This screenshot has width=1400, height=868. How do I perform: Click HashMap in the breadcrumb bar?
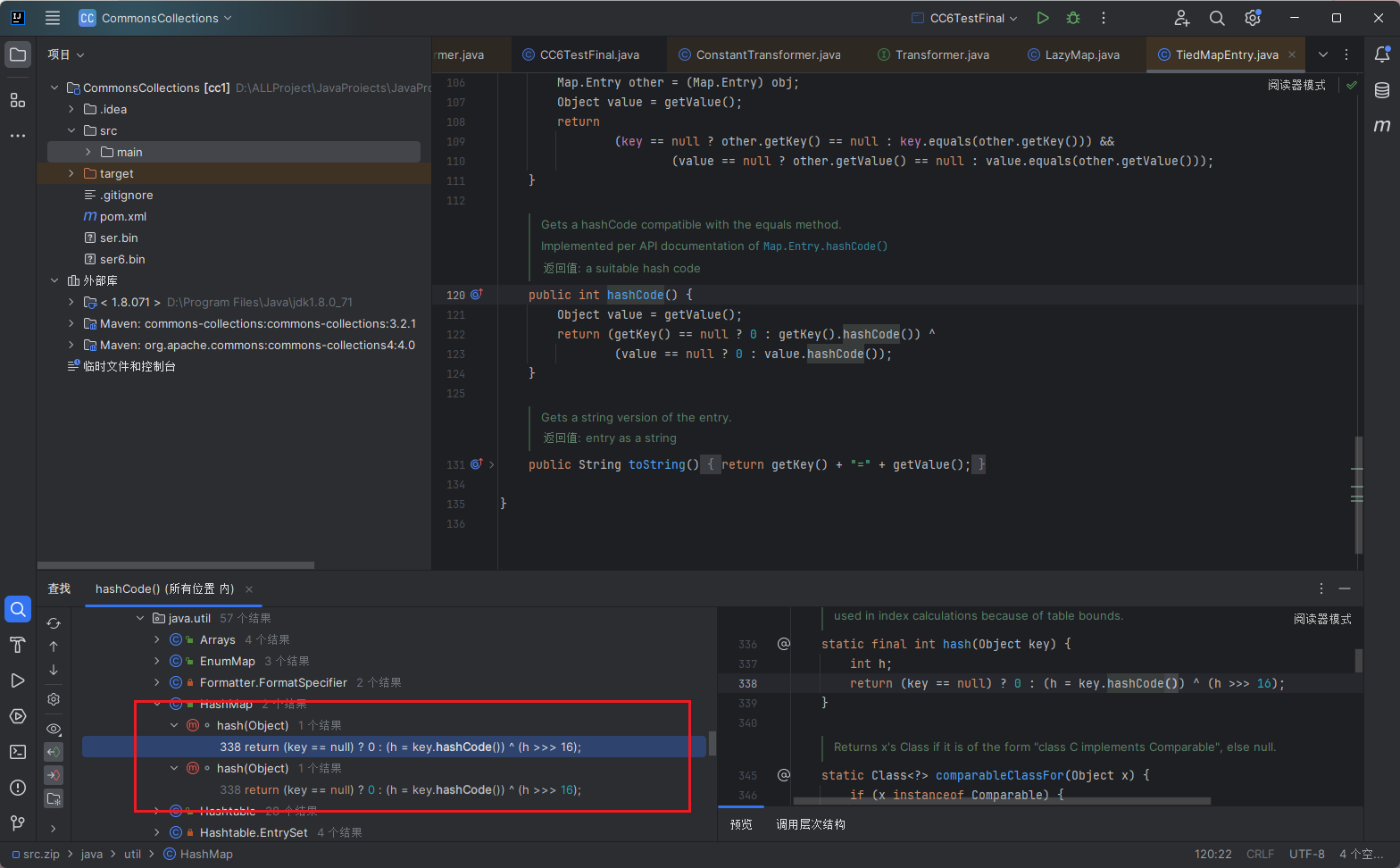point(206,854)
